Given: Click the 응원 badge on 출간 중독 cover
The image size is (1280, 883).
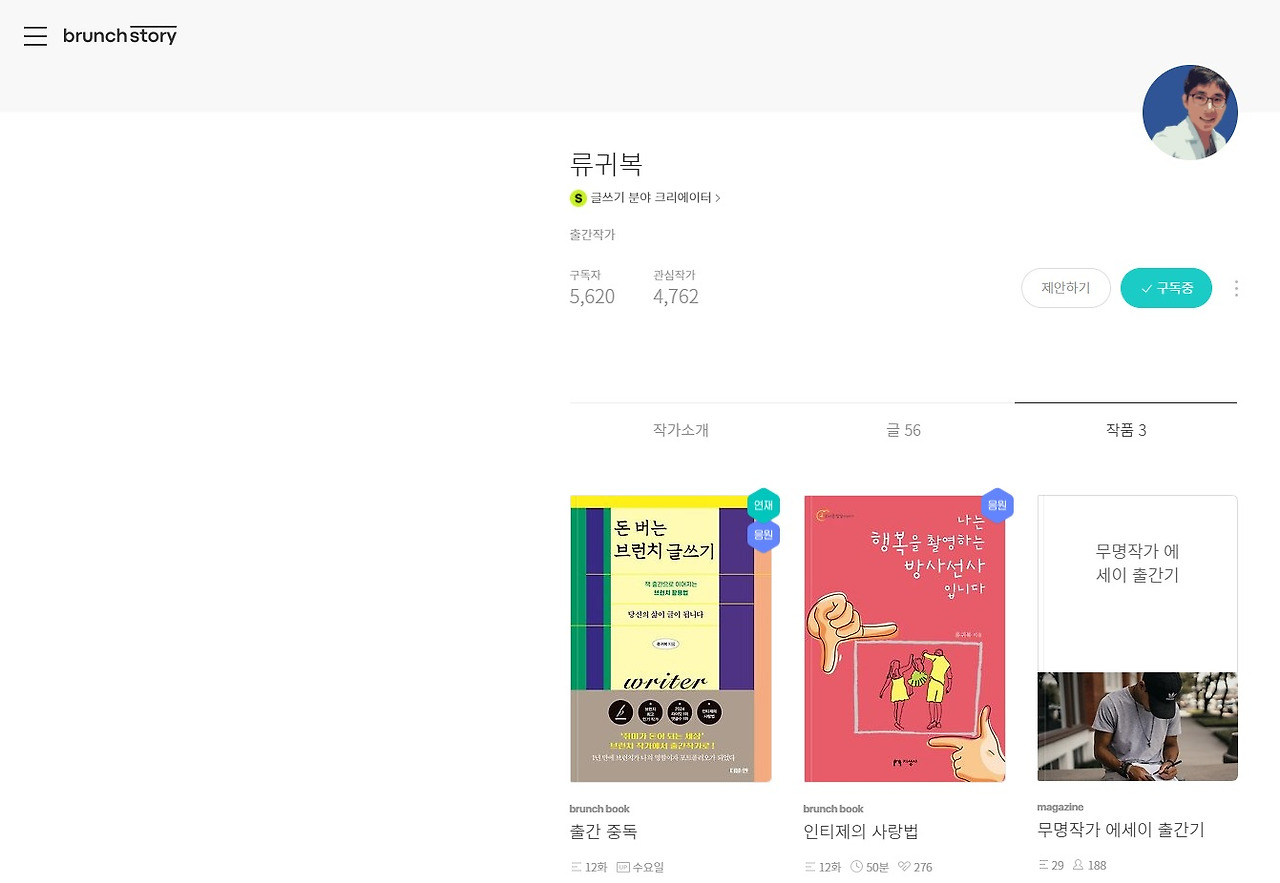Looking at the screenshot, I should pyautogui.click(x=763, y=535).
